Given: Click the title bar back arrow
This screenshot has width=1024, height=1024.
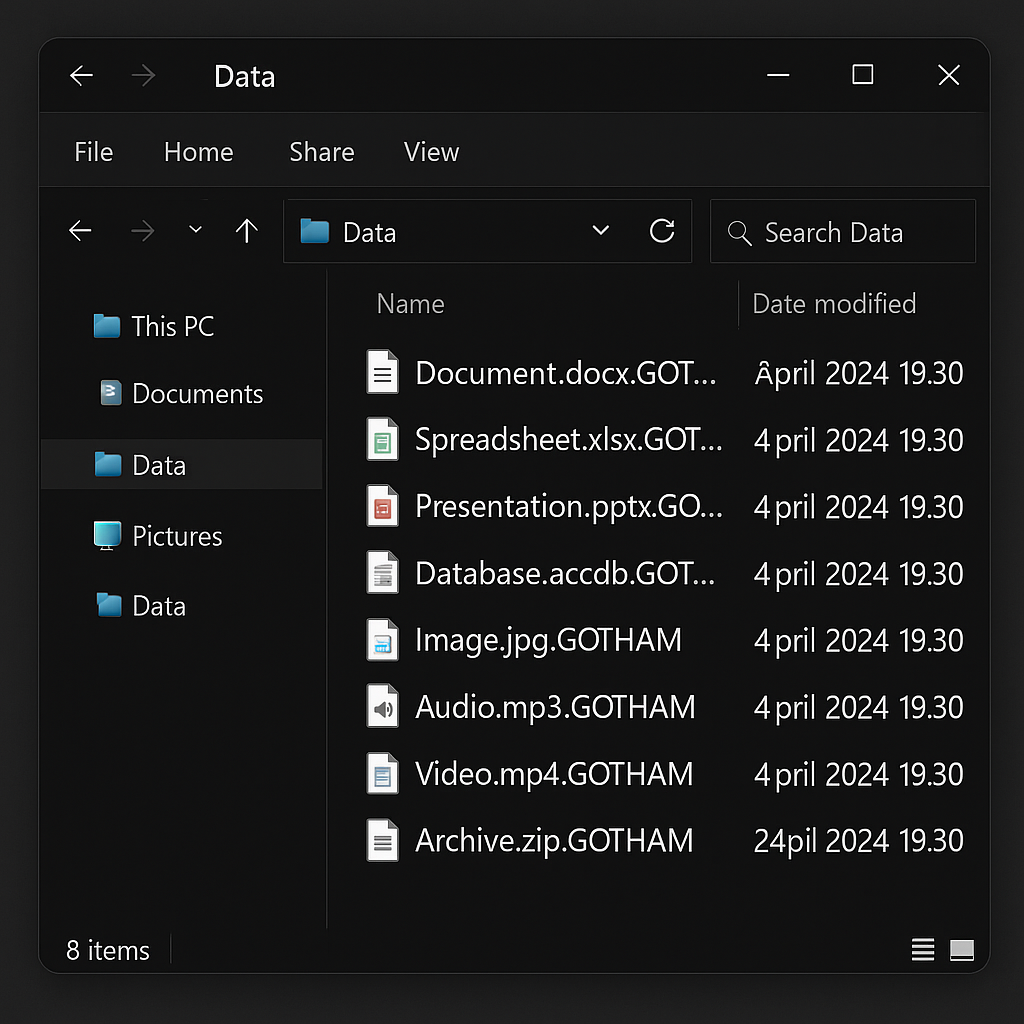Looking at the screenshot, I should (81, 76).
